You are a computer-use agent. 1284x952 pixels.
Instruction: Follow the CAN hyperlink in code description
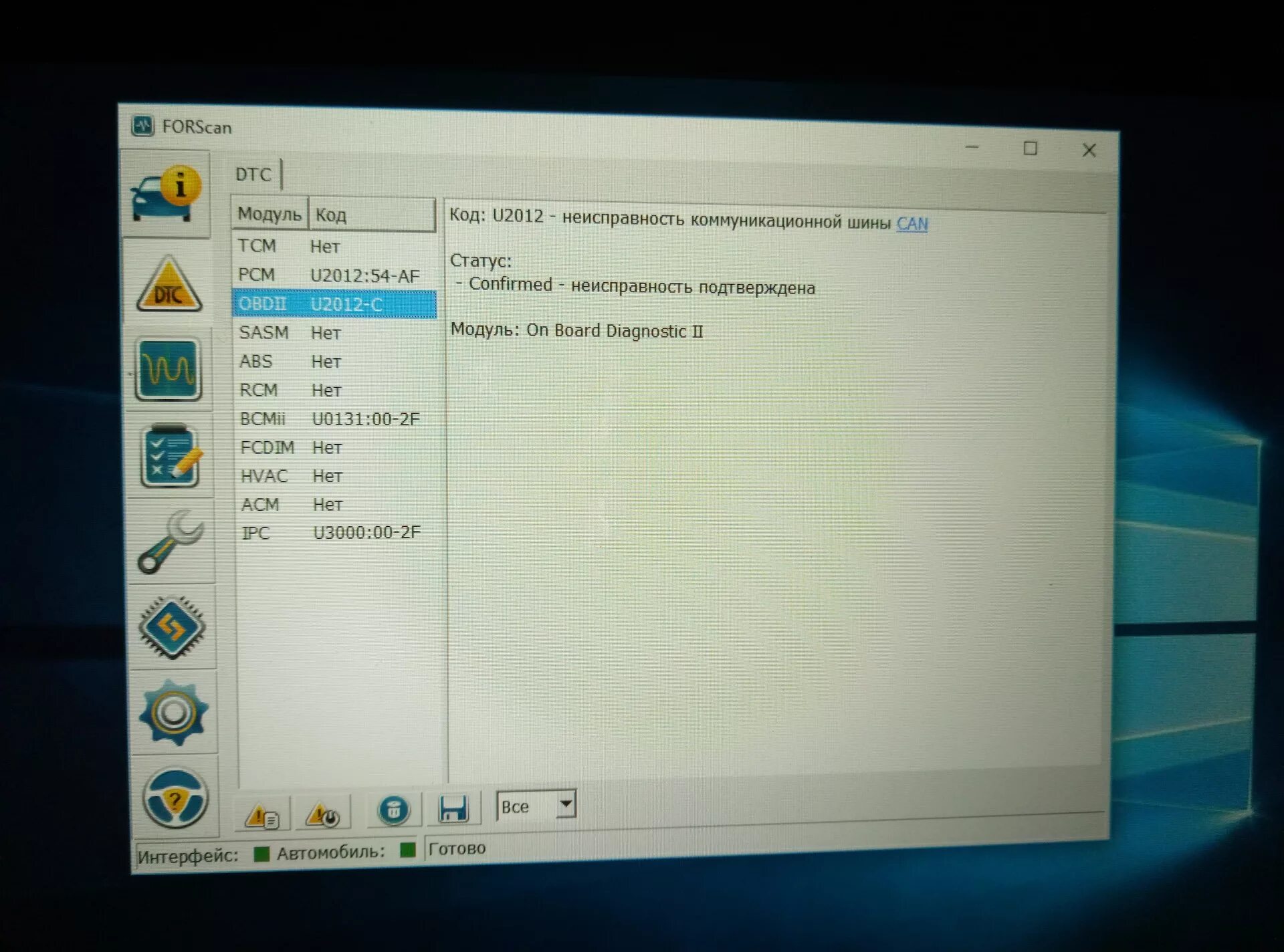pyautogui.click(x=912, y=223)
